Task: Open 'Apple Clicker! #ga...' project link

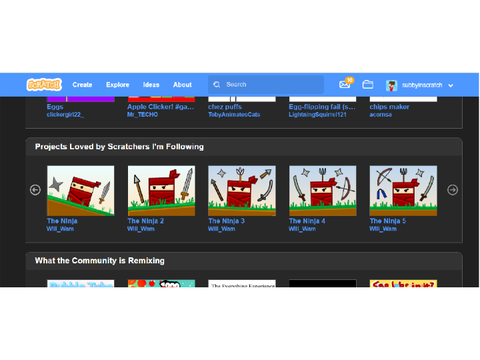Action: (x=161, y=107)
